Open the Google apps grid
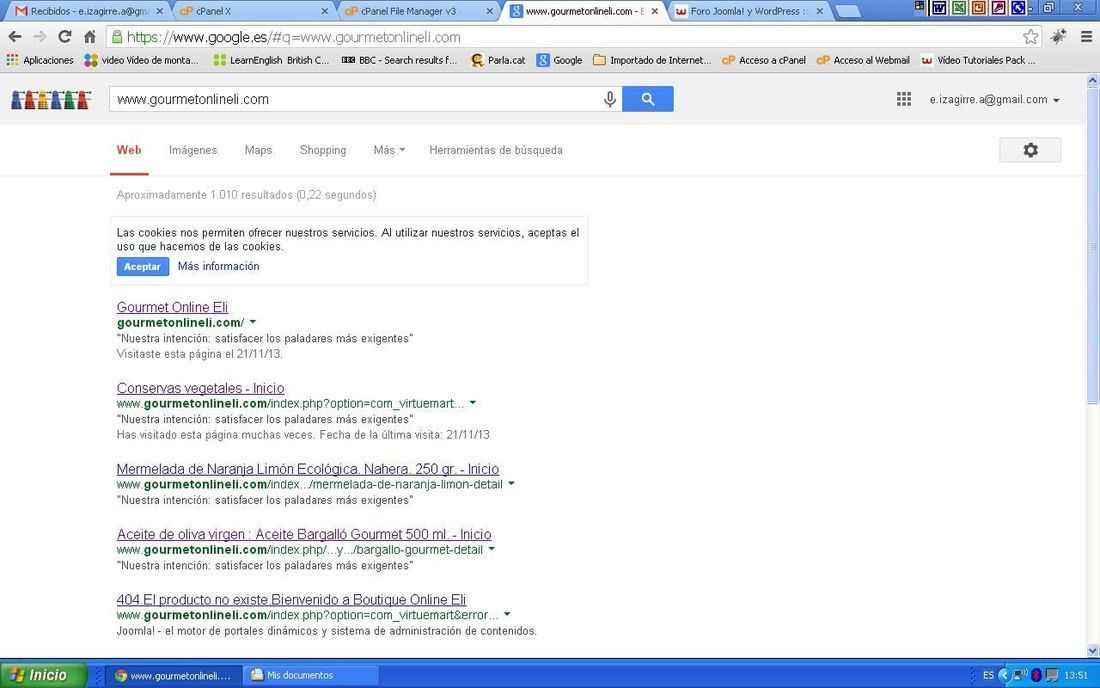Image resolution: width=1100 pixels, height=688 pixels. (904, 100)
